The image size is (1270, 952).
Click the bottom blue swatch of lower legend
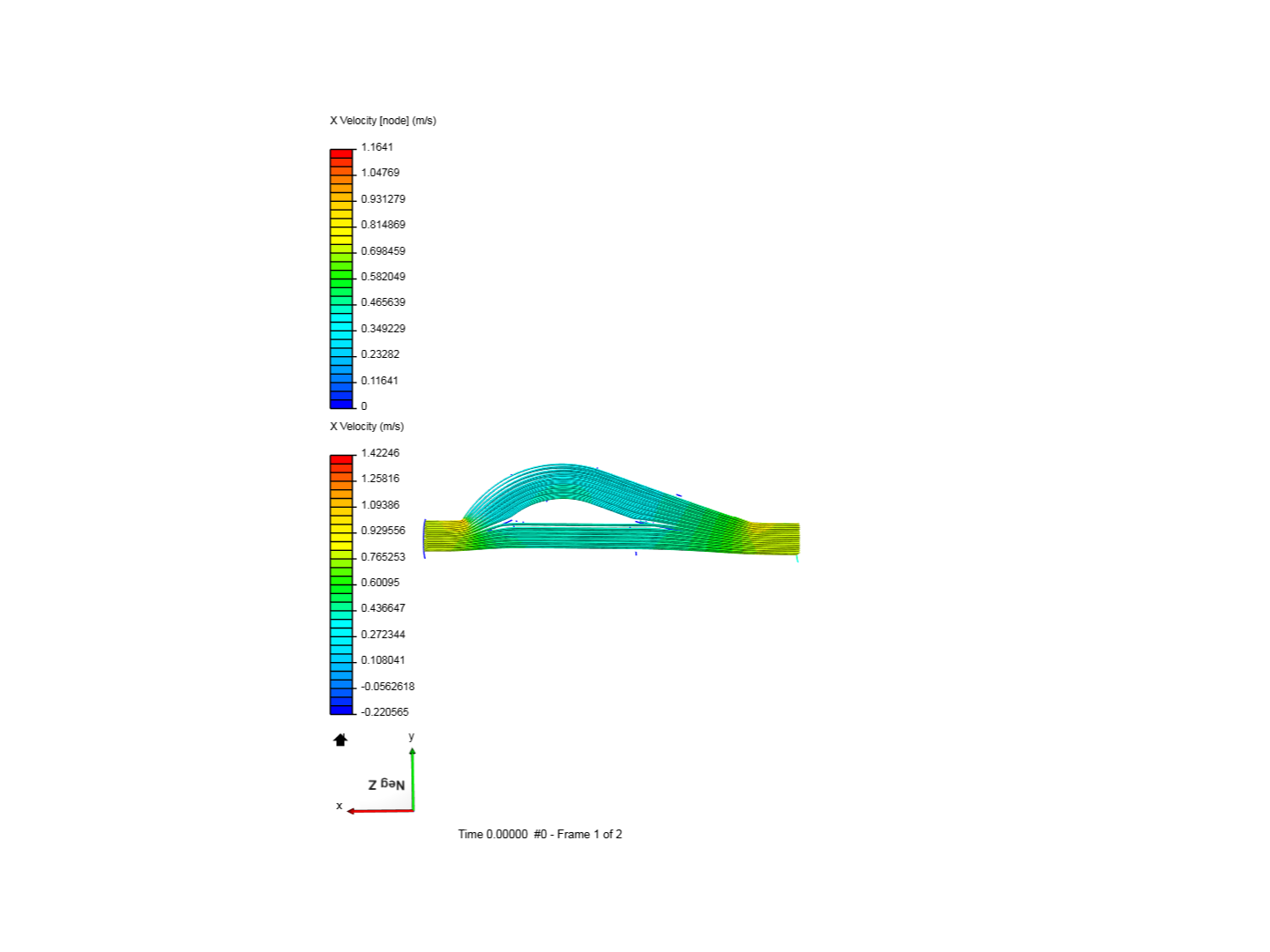click(x=341, y=710)
